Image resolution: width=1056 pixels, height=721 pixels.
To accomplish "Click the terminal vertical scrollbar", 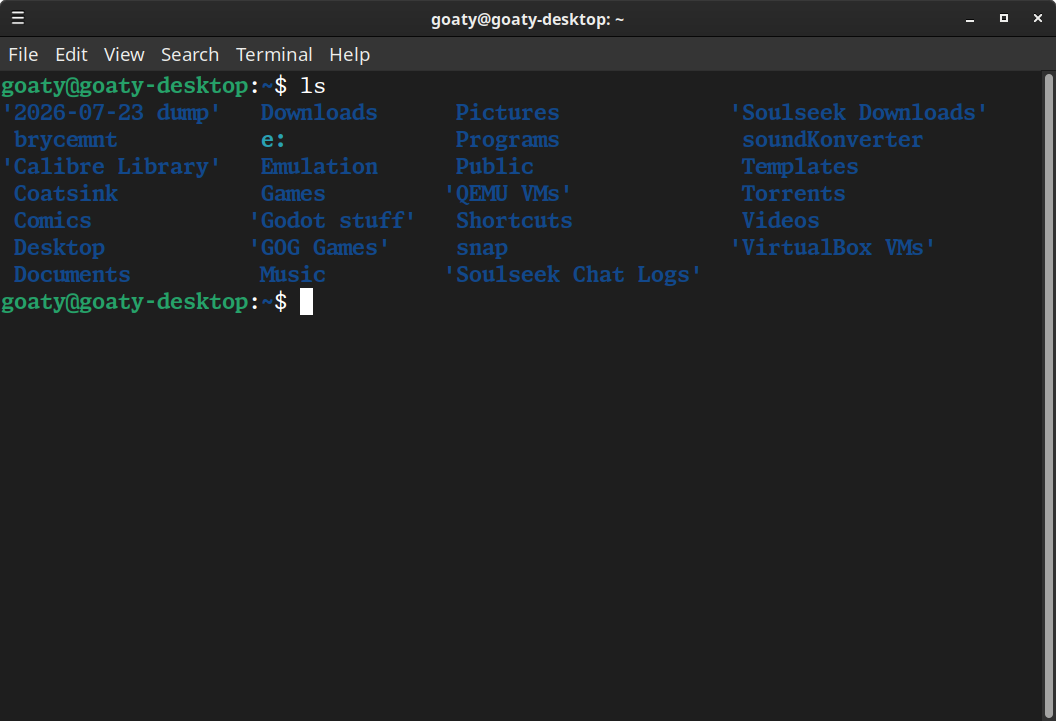I will 1049,396.
